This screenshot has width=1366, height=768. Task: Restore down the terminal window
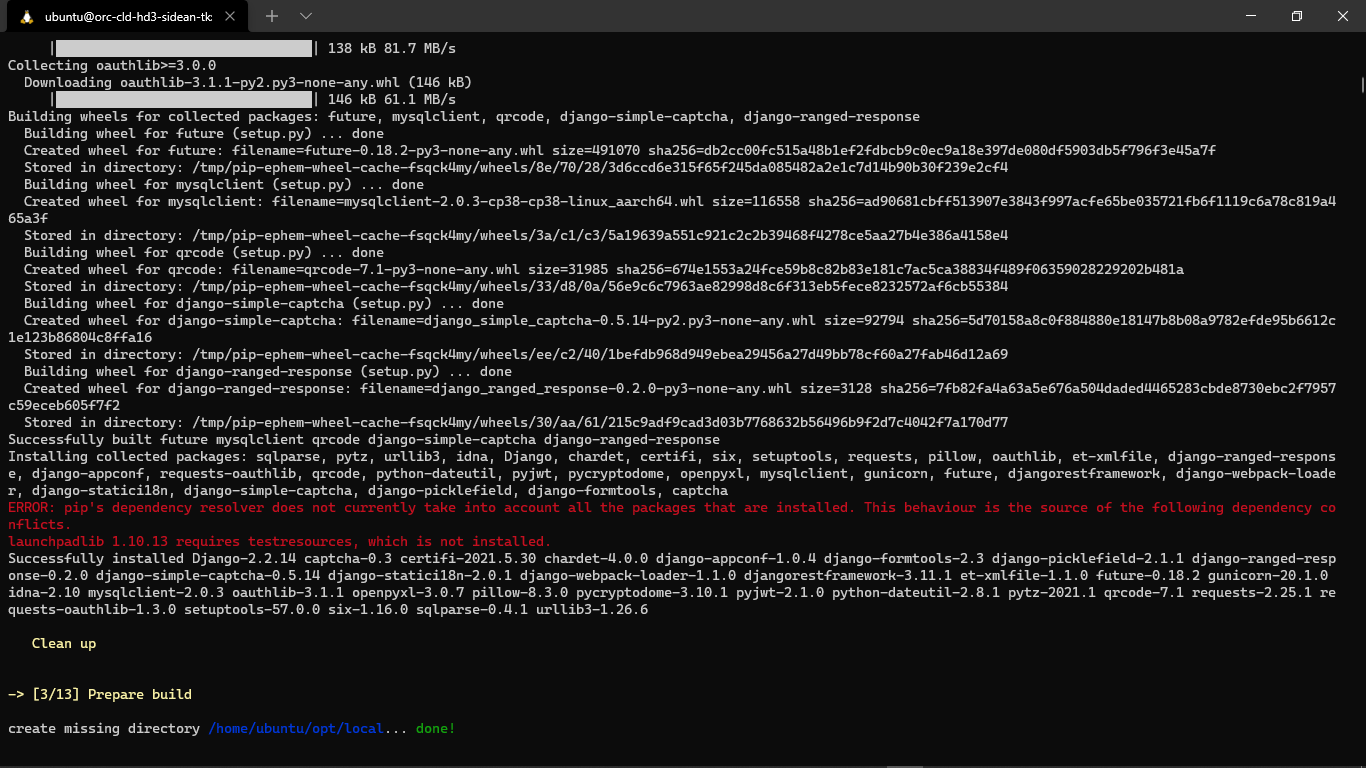point(1297,16)
